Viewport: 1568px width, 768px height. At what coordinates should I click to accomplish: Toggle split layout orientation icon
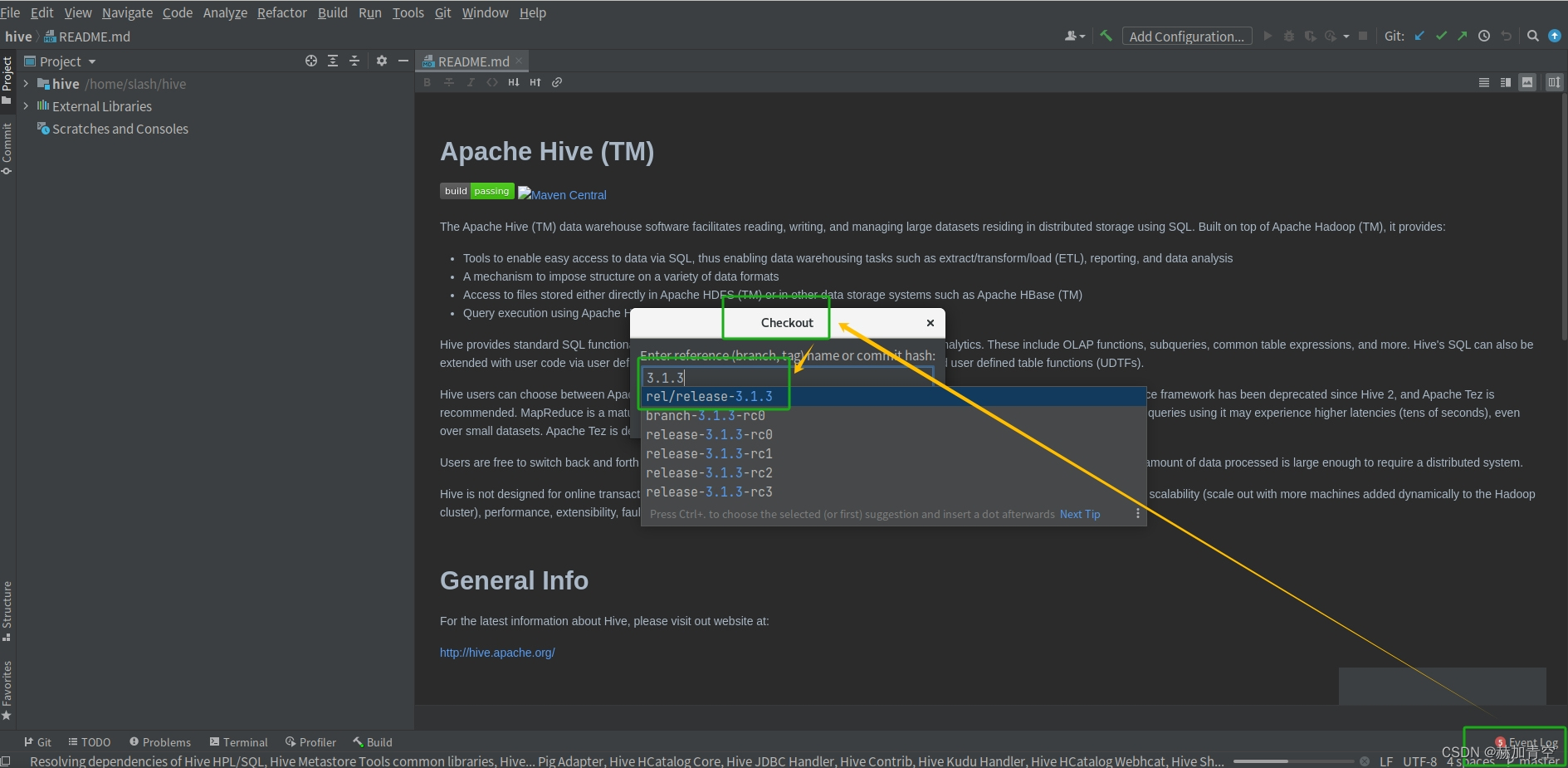click(x=1554, y=82)
